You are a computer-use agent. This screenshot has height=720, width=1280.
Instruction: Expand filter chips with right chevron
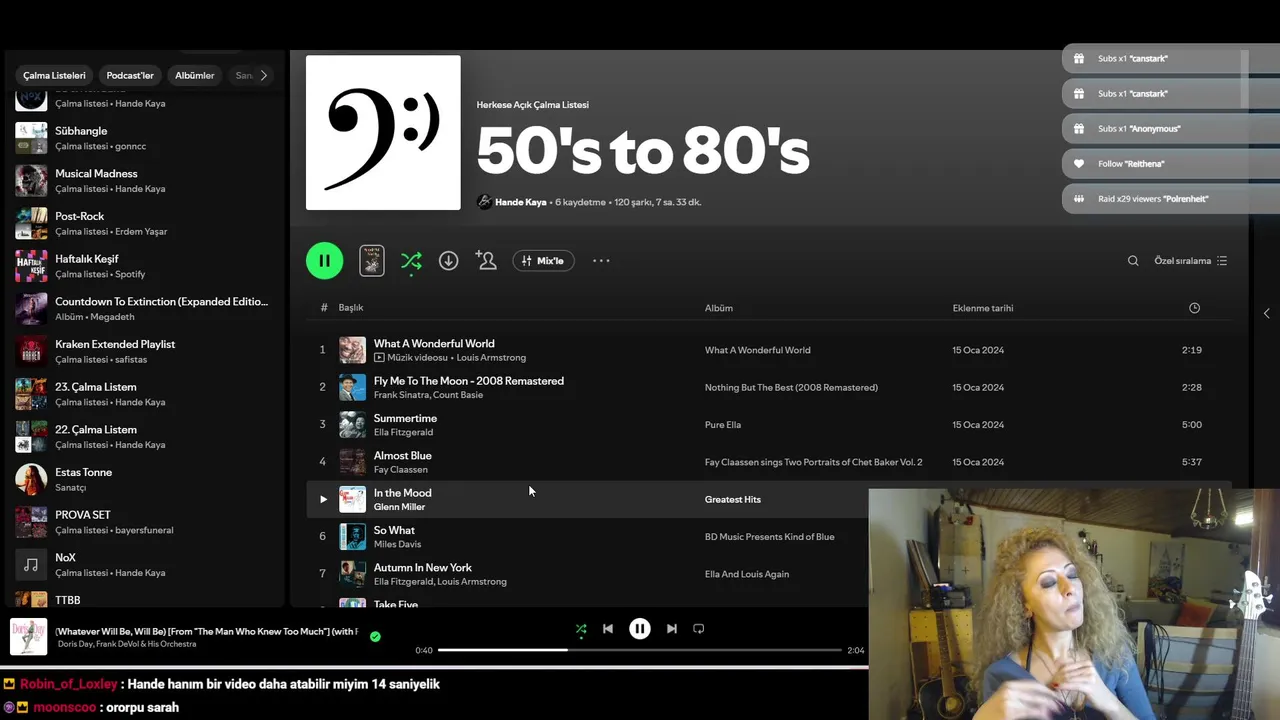point(264,75)
